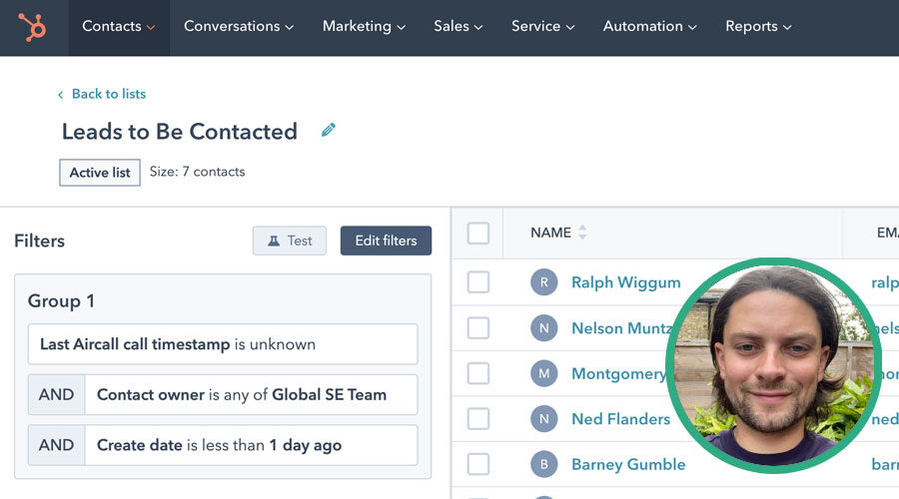
Task: Click Barney Gumble's avatar icon
Action: tap(543, 464)
